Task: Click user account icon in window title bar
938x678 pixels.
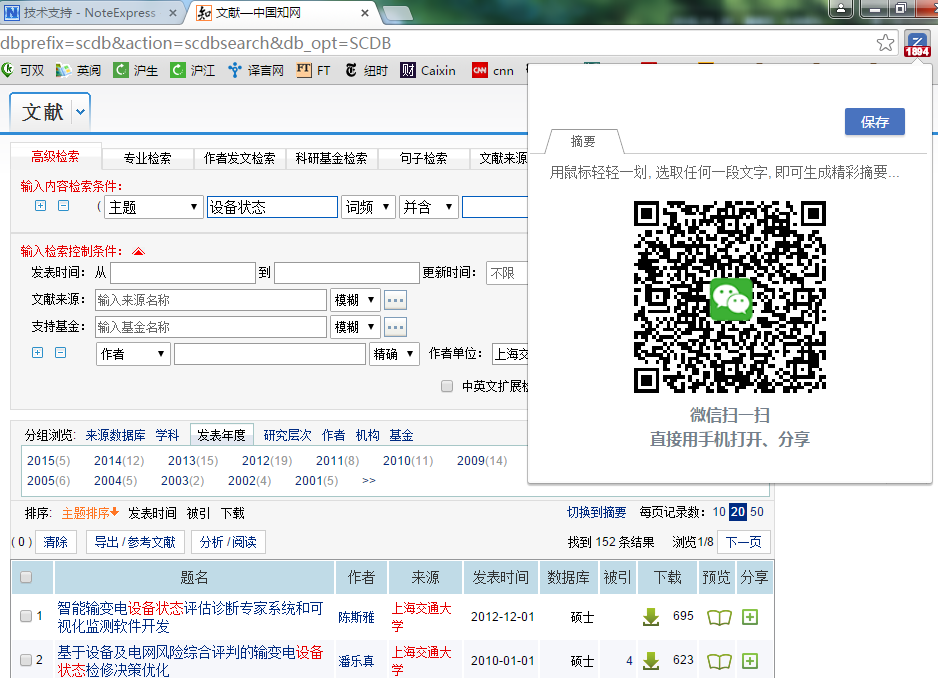Action: click(x=840, y=8)
